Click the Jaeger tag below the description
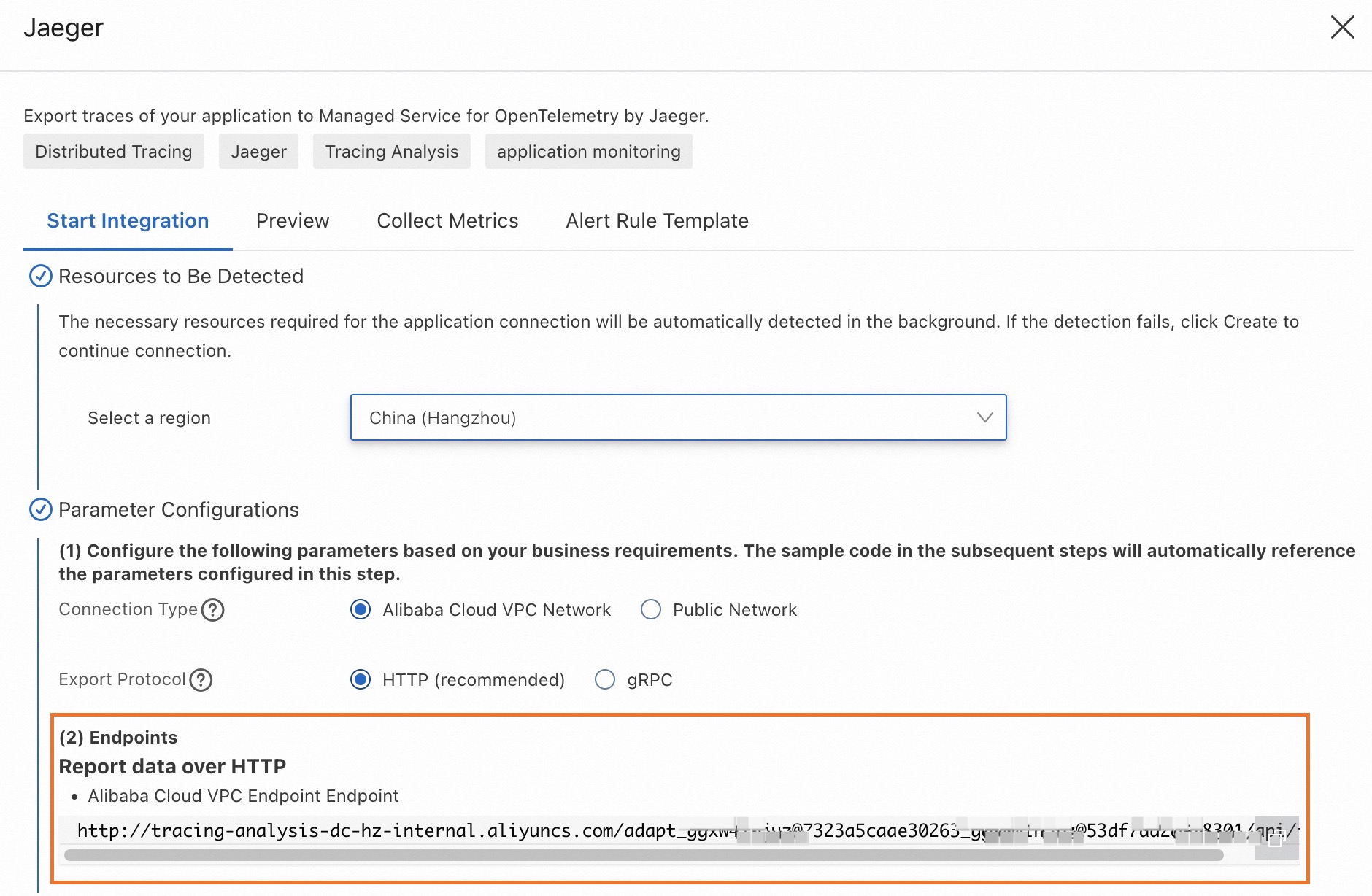Viewport: 1372px width, 896px height. 258,151
